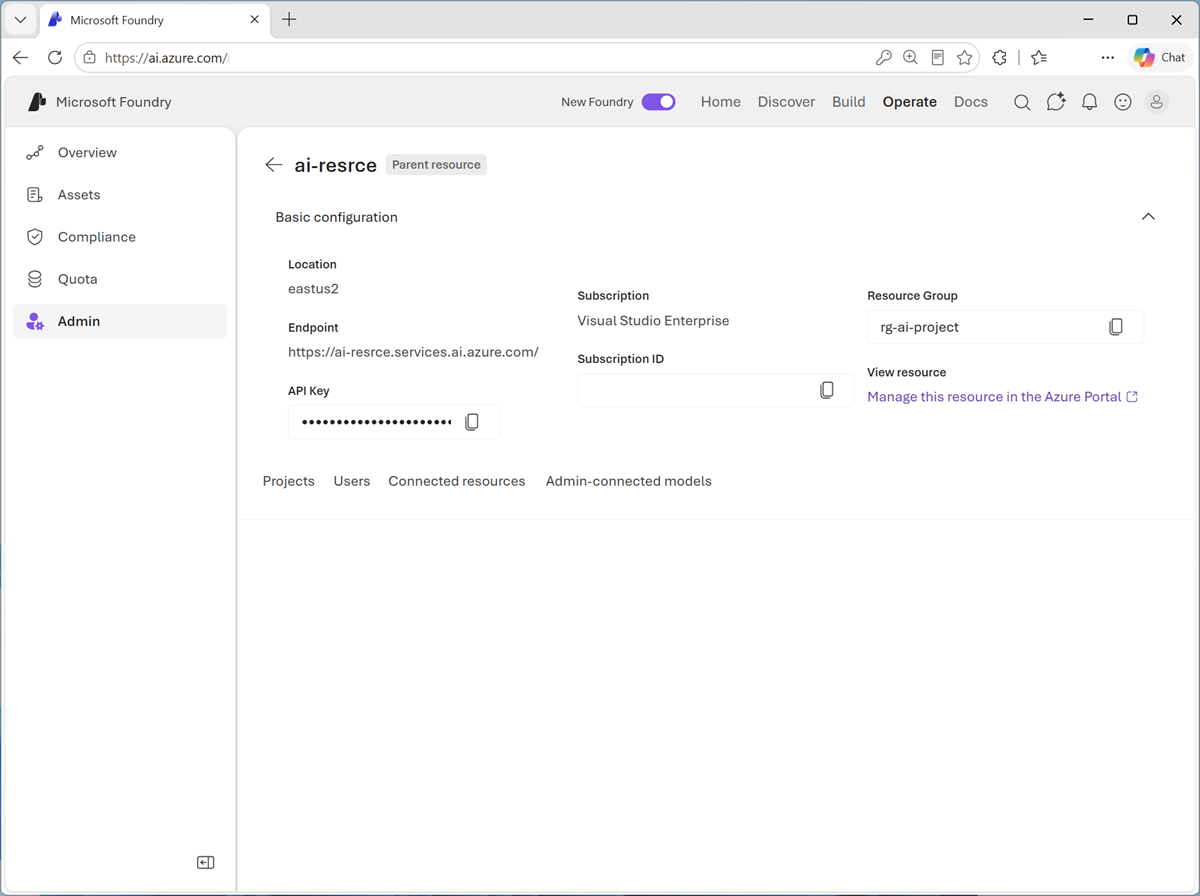The image size is (1200, 896).
Task: Open the feedback chat icon in header
Action: (x=1056, y=102)
